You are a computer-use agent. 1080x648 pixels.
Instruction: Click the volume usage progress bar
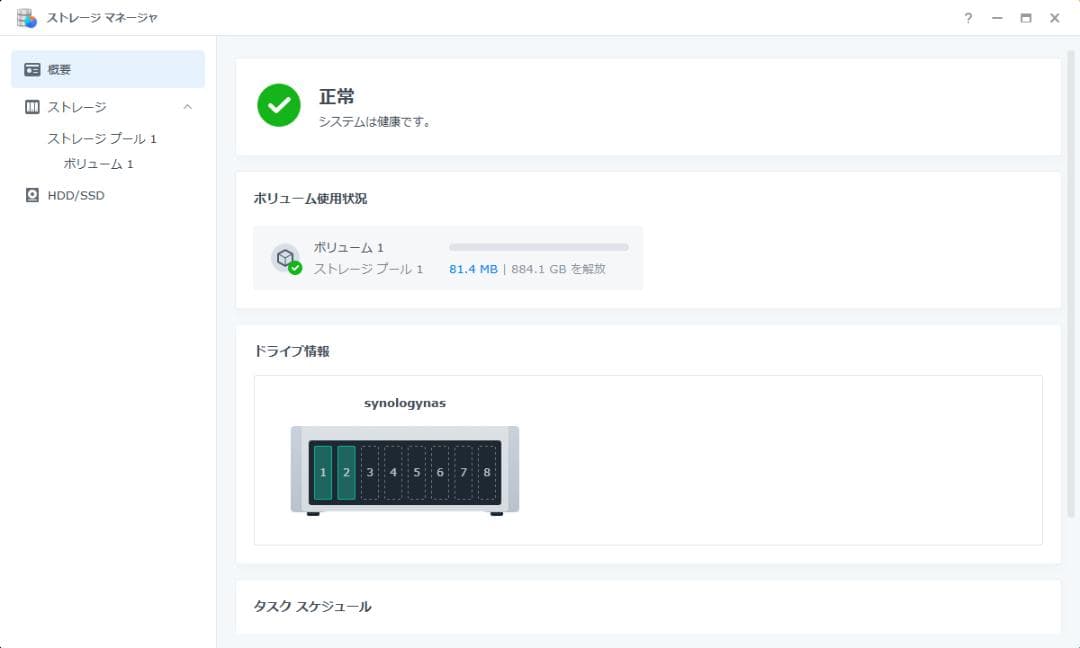pyautogui.click(x=538, y=247)
